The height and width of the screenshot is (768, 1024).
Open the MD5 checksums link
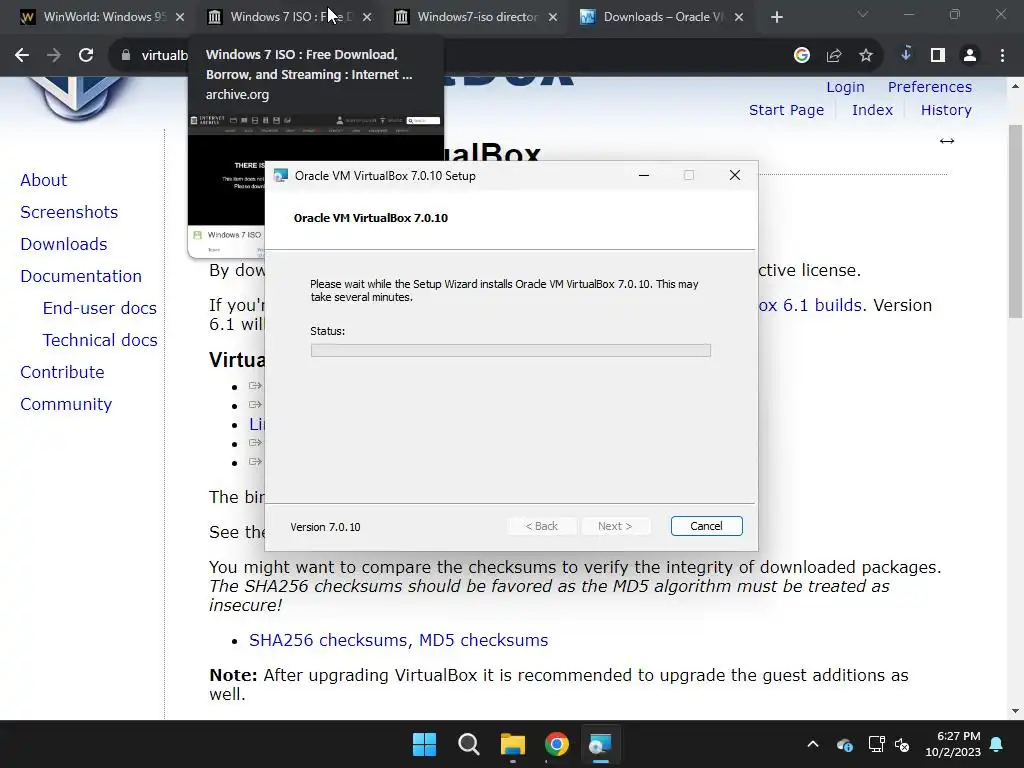483,640
